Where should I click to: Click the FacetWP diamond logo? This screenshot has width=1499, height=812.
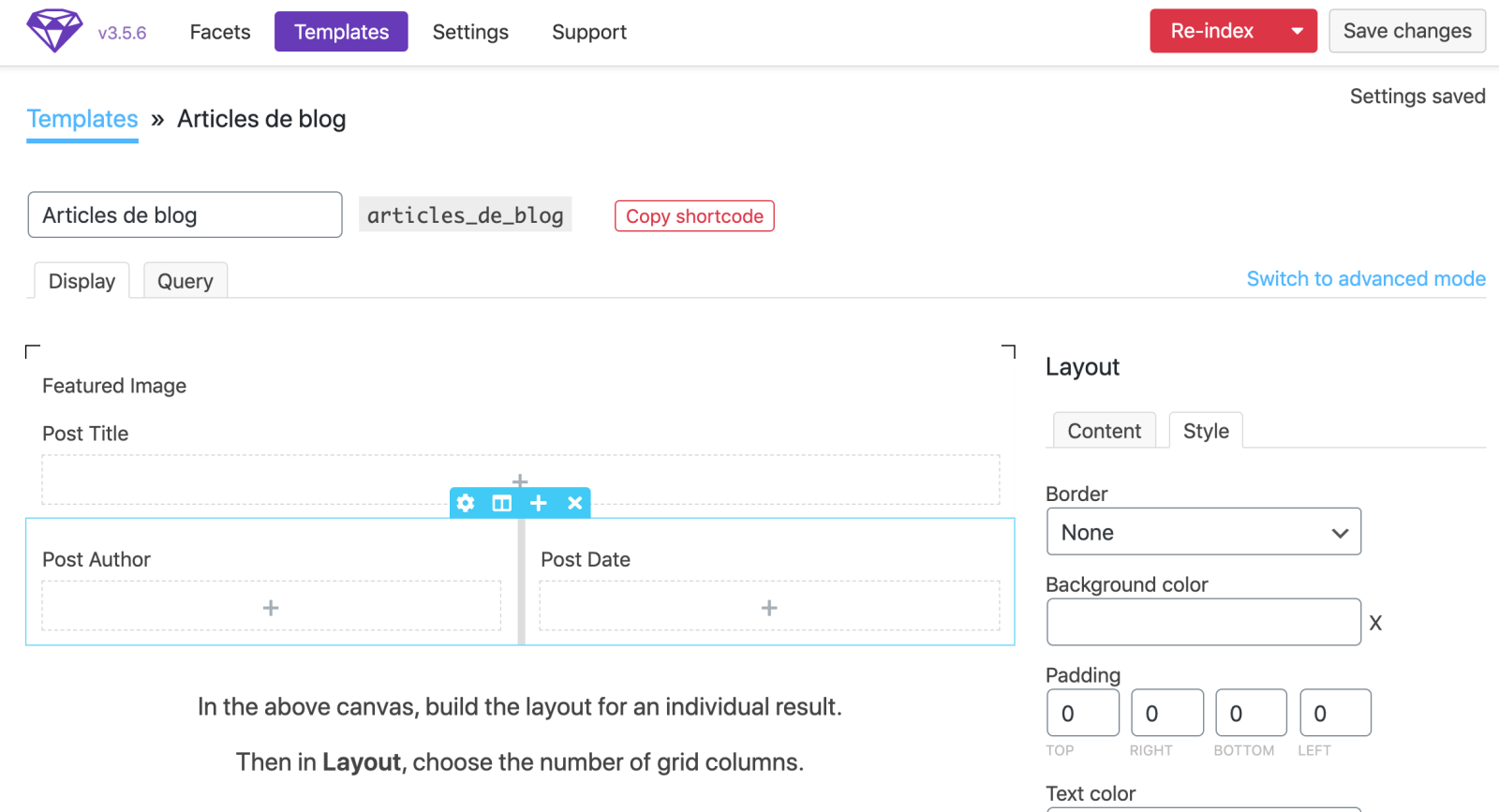pos(54,31)
